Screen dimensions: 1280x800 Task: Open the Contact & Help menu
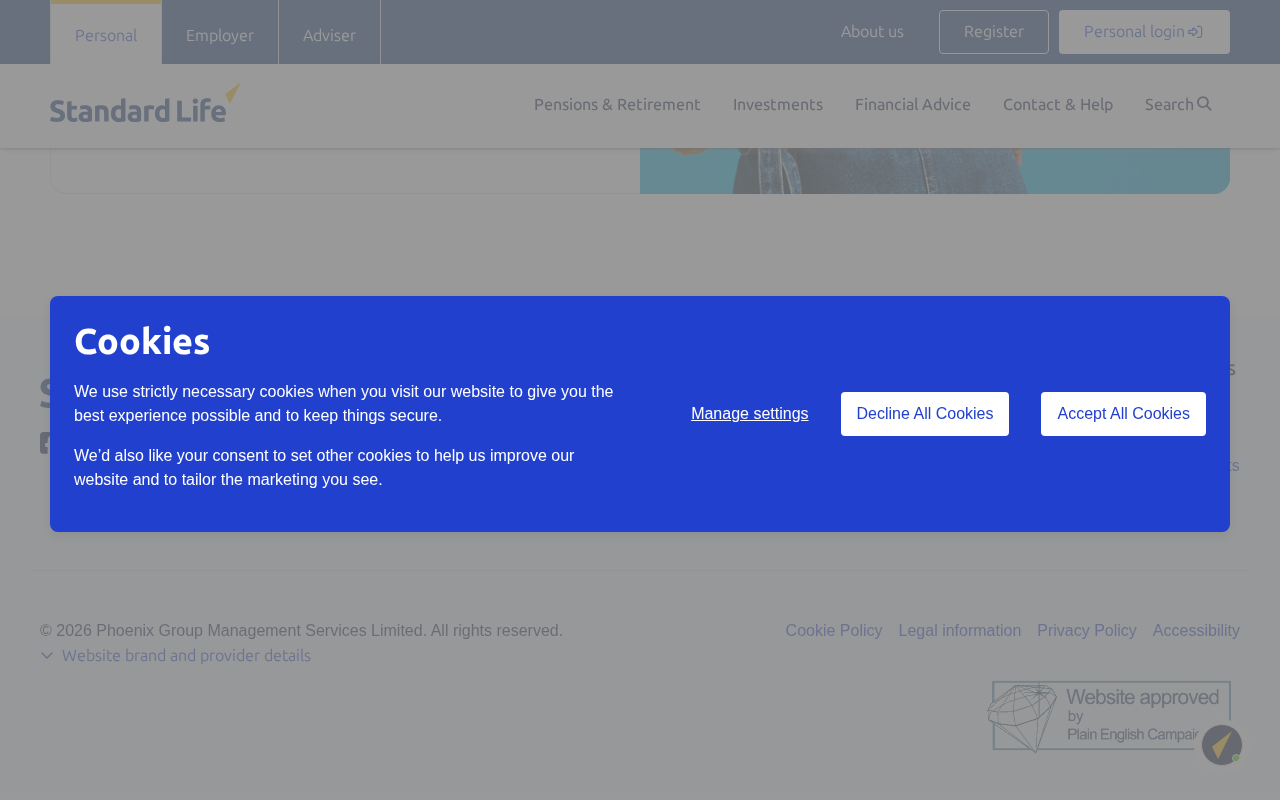(x=1058, y=104)
